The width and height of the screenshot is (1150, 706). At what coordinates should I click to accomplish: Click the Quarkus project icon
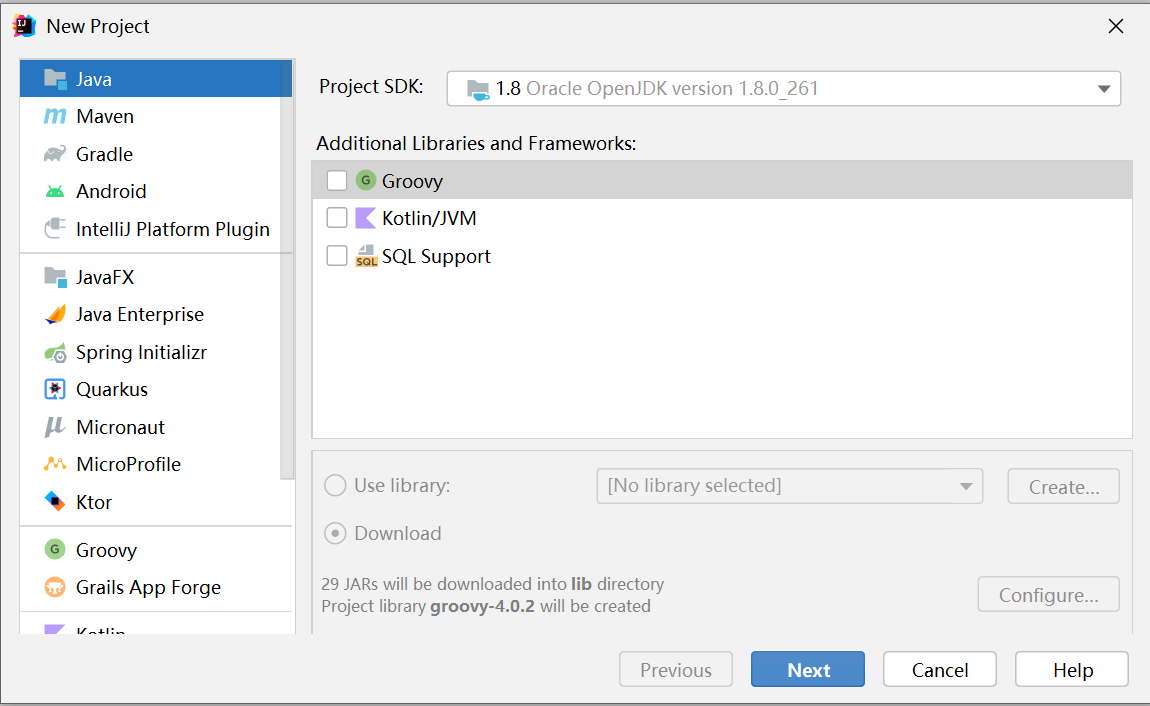coord(55,390)
